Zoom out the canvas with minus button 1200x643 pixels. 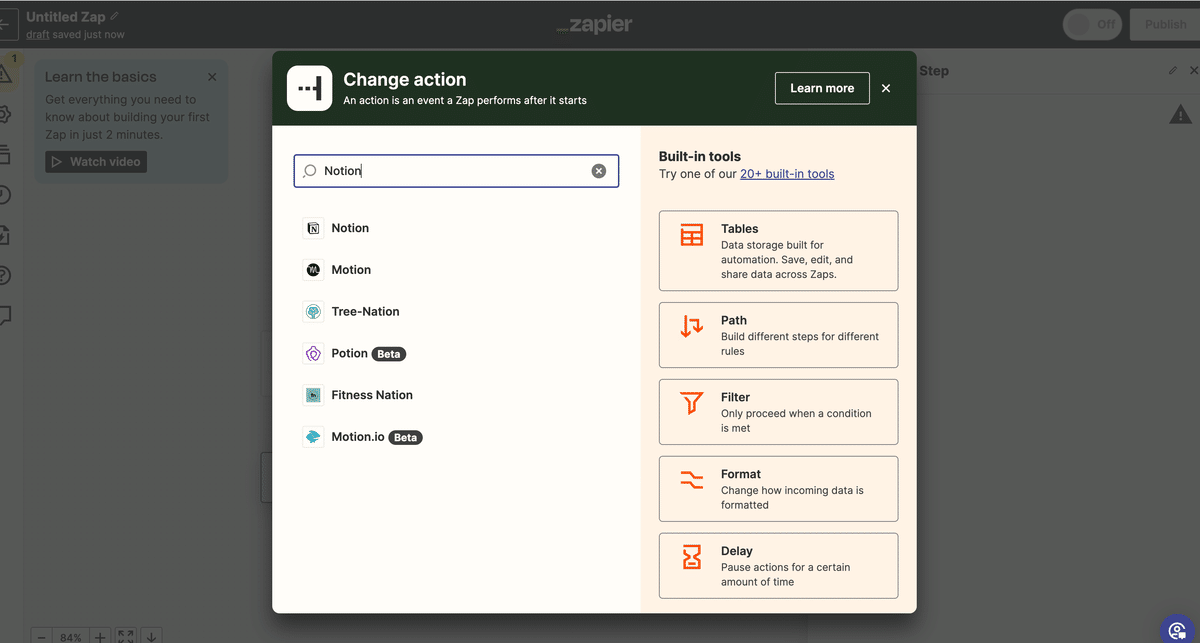pyautogui.click(x=42, y=636)
